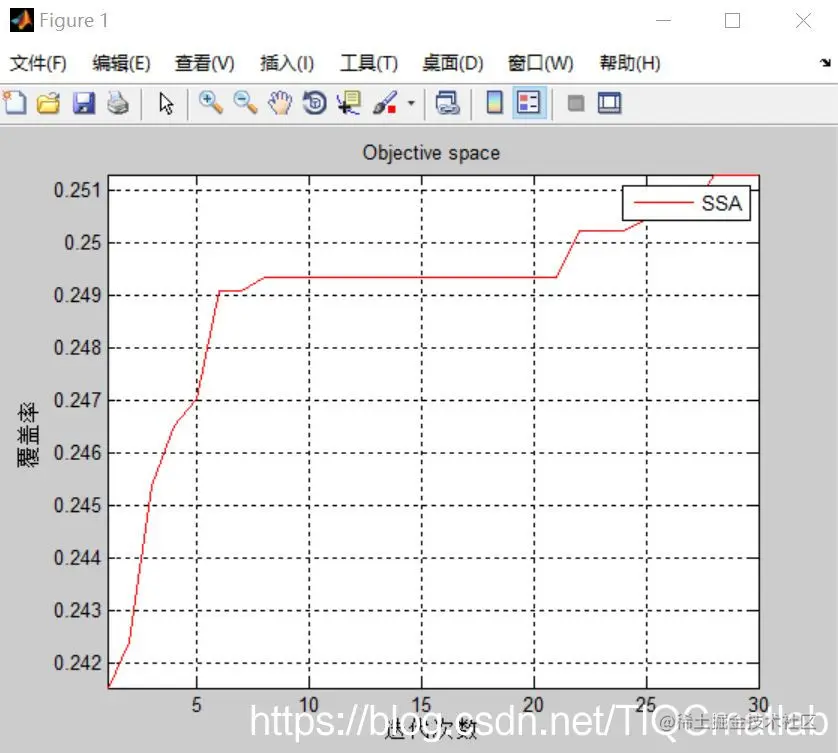Open the 帮助(H) menu

pos(628,62)
